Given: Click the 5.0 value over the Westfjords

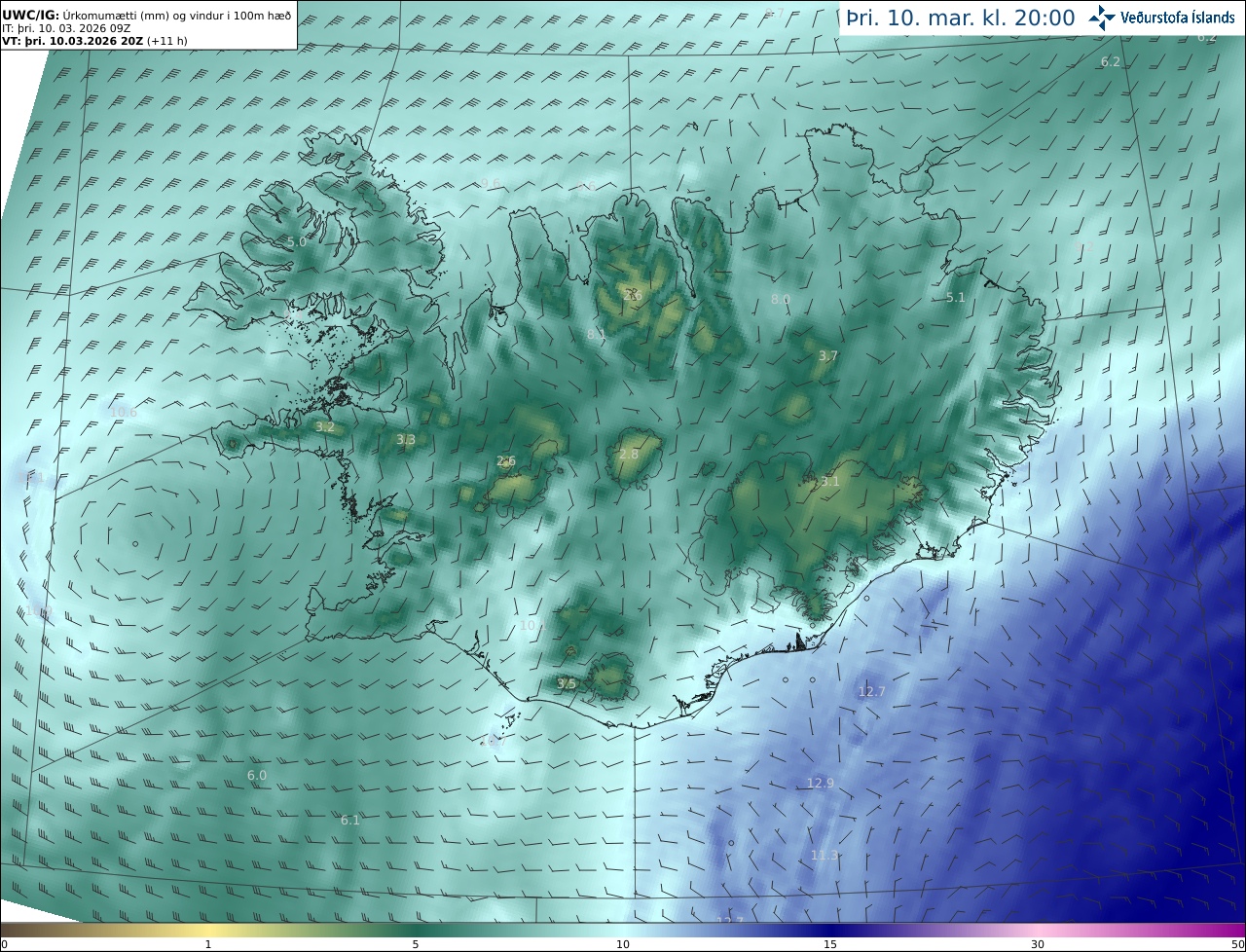Looking at the screenshot, I should [297, 241].
